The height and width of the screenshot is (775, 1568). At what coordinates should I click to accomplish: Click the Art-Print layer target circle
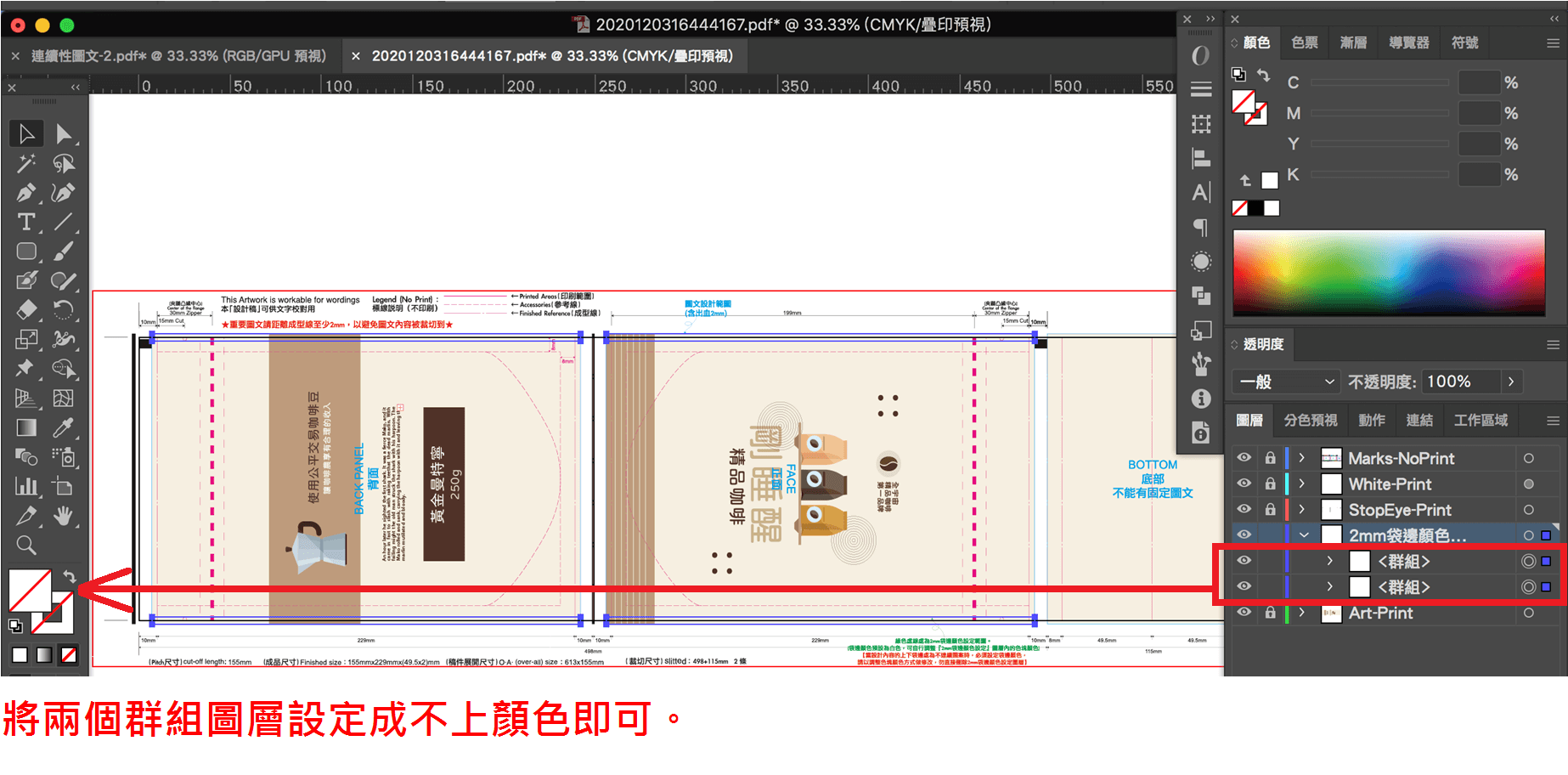coord(1529,613)
